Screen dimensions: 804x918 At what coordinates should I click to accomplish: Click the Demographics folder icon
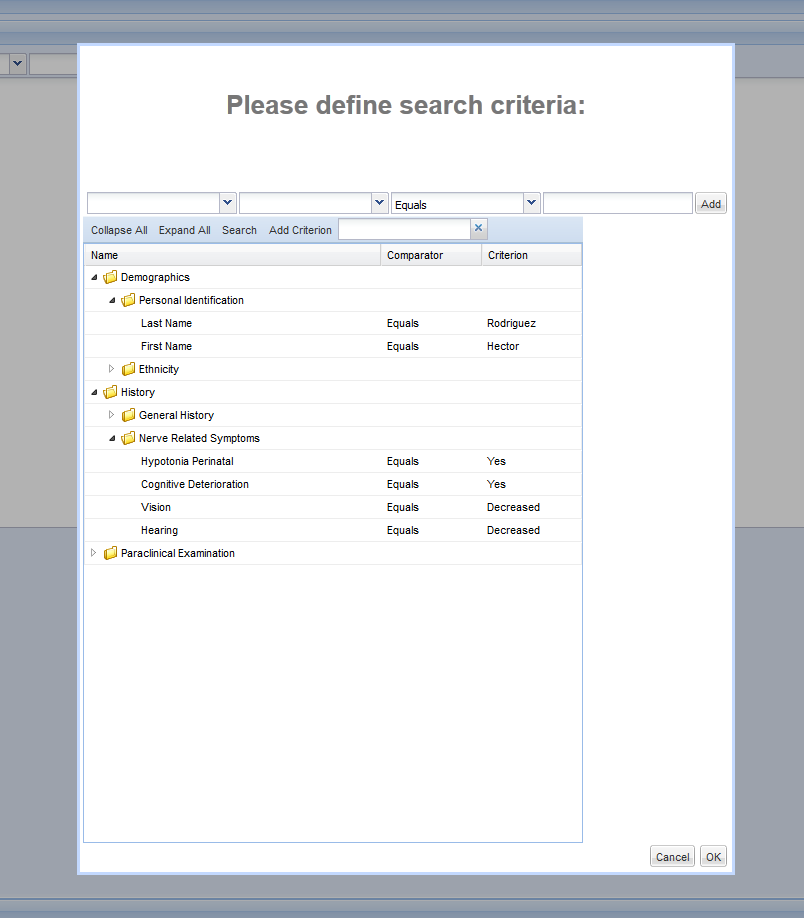point(110,277)
